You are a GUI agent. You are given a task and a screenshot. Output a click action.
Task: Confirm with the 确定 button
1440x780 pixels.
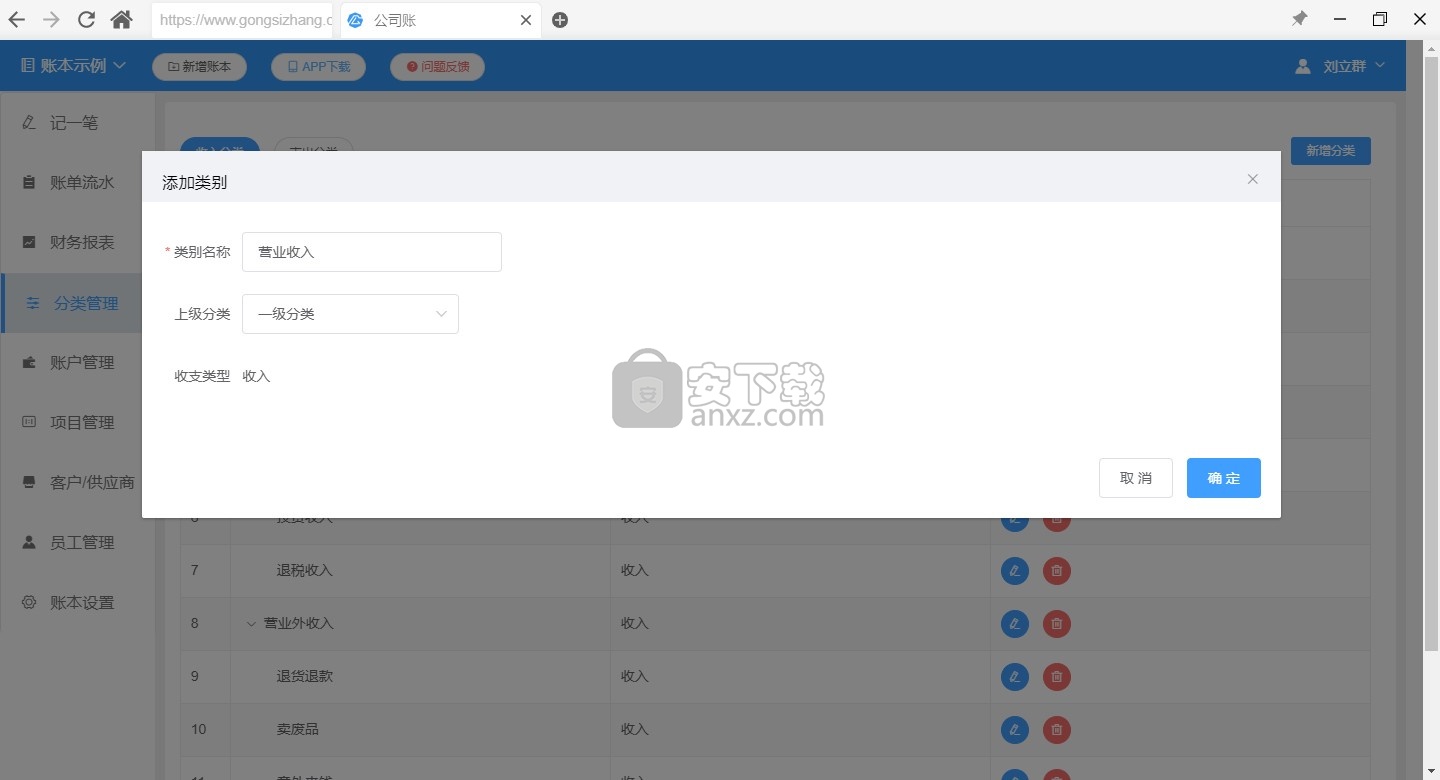pos(1224,478)
